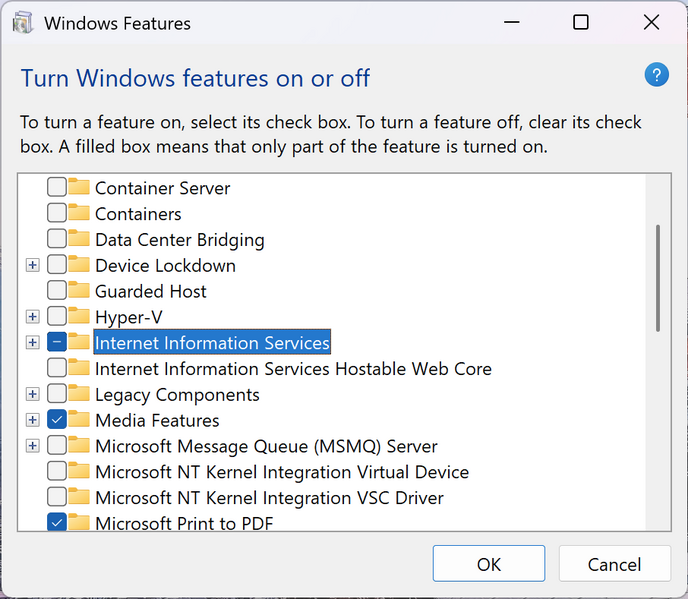
Task: Close the Windows Features dialog
Action: (x=651, y=22)
